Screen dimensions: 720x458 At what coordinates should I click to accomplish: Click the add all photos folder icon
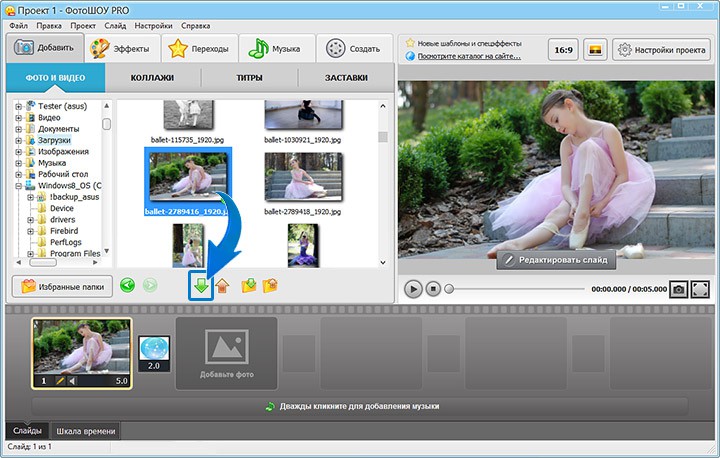coord(248,286)
